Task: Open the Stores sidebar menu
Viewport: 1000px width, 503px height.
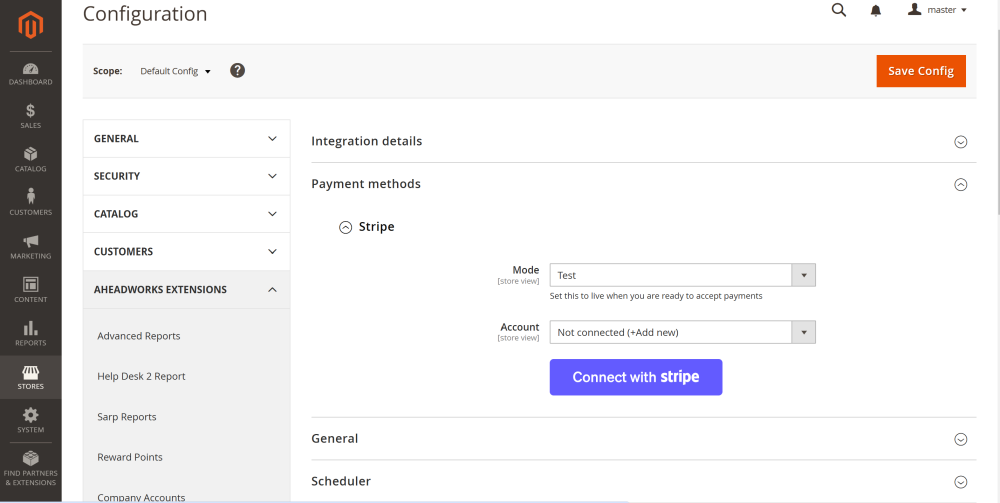Action: [x=31, y=377]
